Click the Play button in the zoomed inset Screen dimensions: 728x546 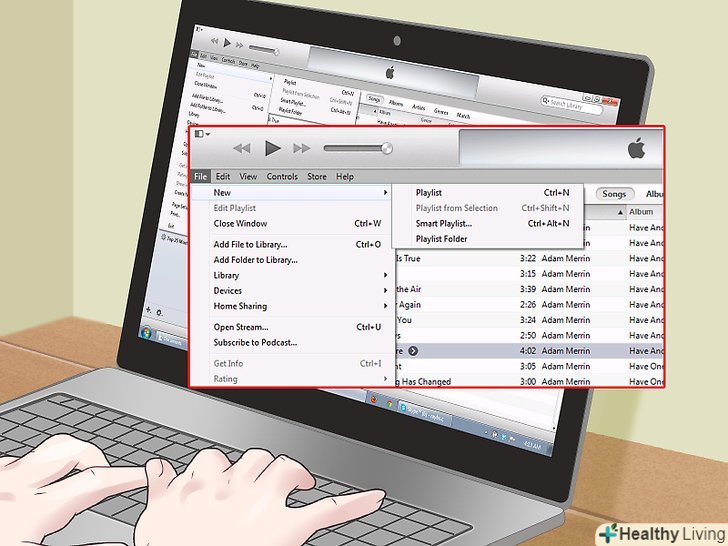[x=273, y=149]
